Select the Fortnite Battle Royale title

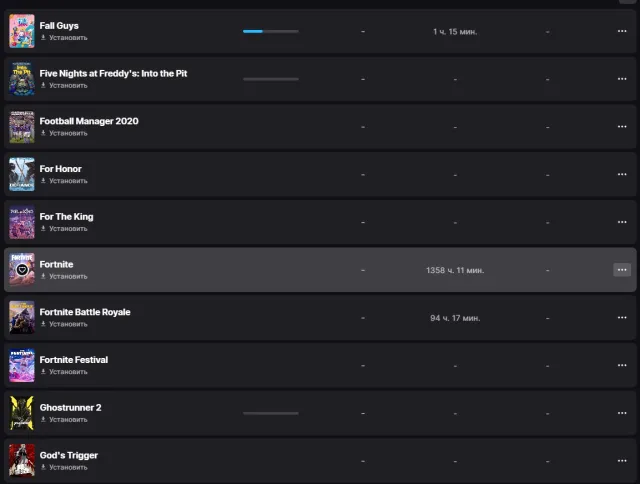tap(85, 312)
